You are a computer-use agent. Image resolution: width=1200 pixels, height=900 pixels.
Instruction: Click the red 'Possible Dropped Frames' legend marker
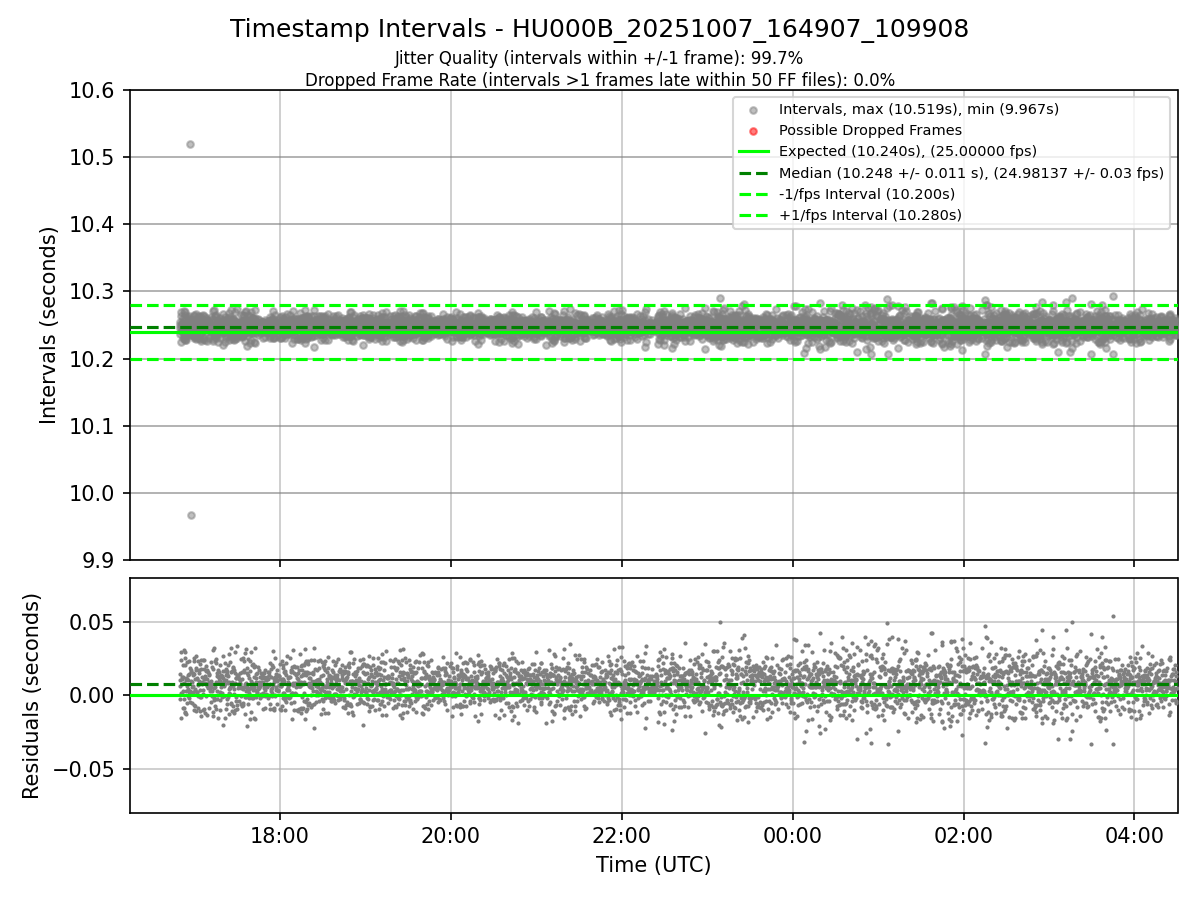pyautogui.click(x=754, y=131)
